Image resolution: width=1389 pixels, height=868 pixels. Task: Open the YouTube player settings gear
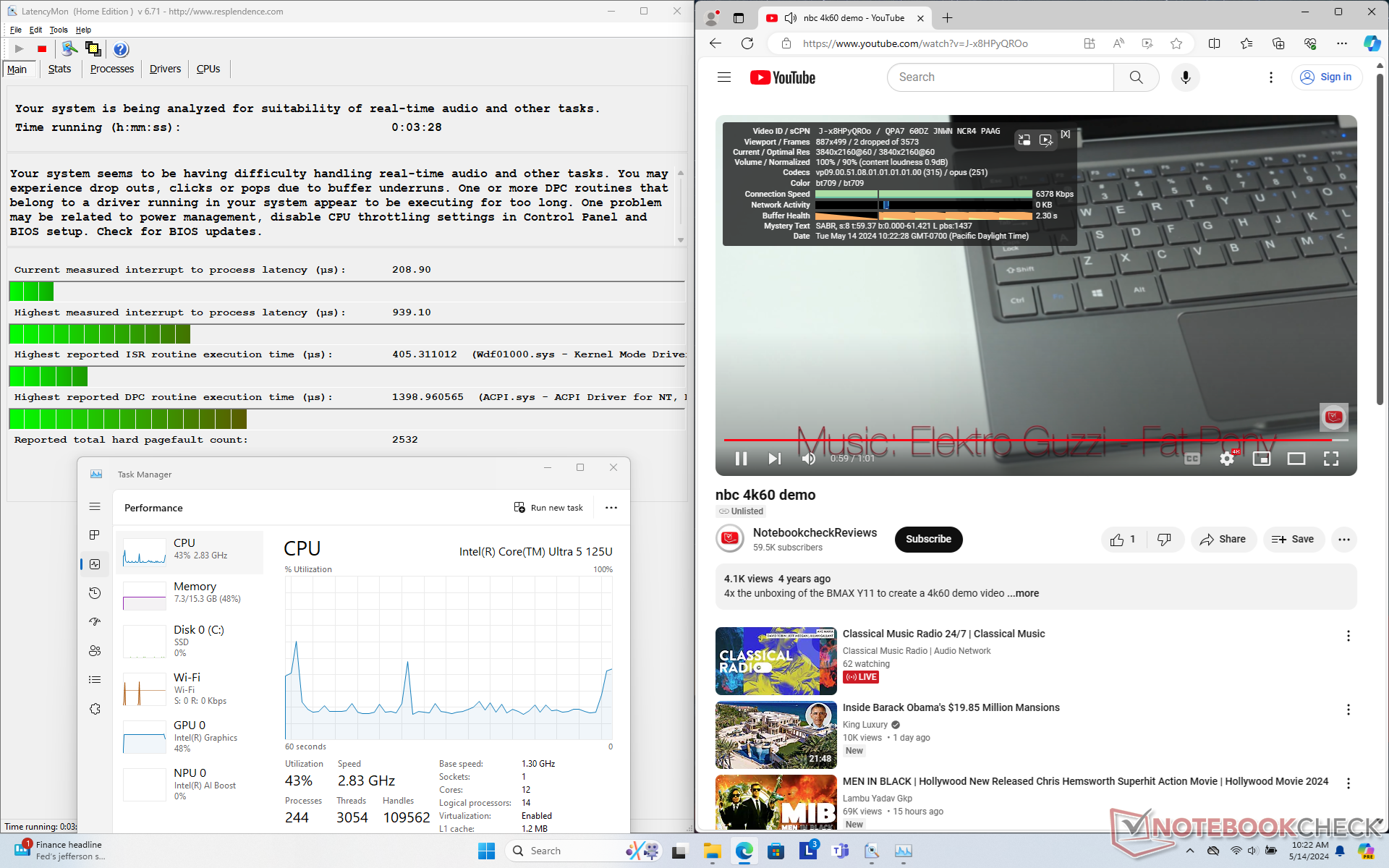(x=1227, y=459)
